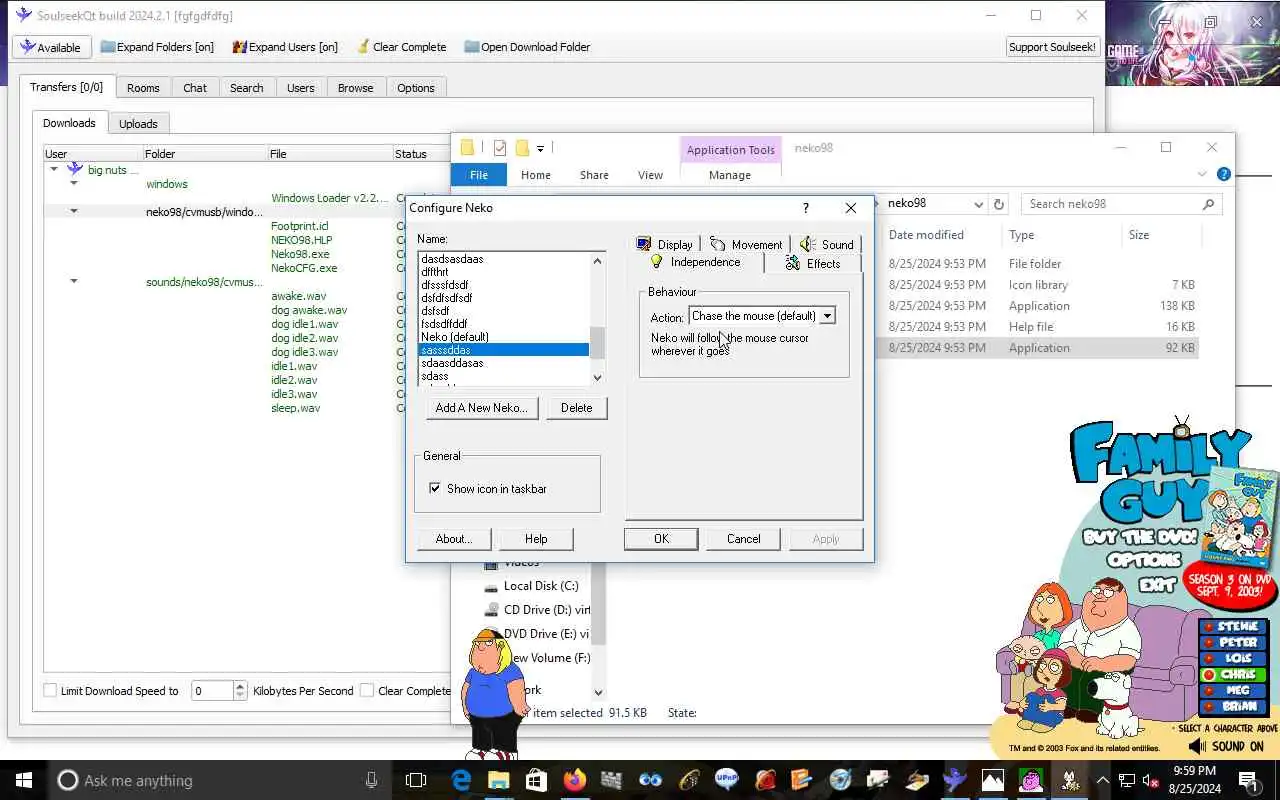Expand the Explorer ribbon chevron
This screenshot has width=1280, height=800.
(1202, 174)
